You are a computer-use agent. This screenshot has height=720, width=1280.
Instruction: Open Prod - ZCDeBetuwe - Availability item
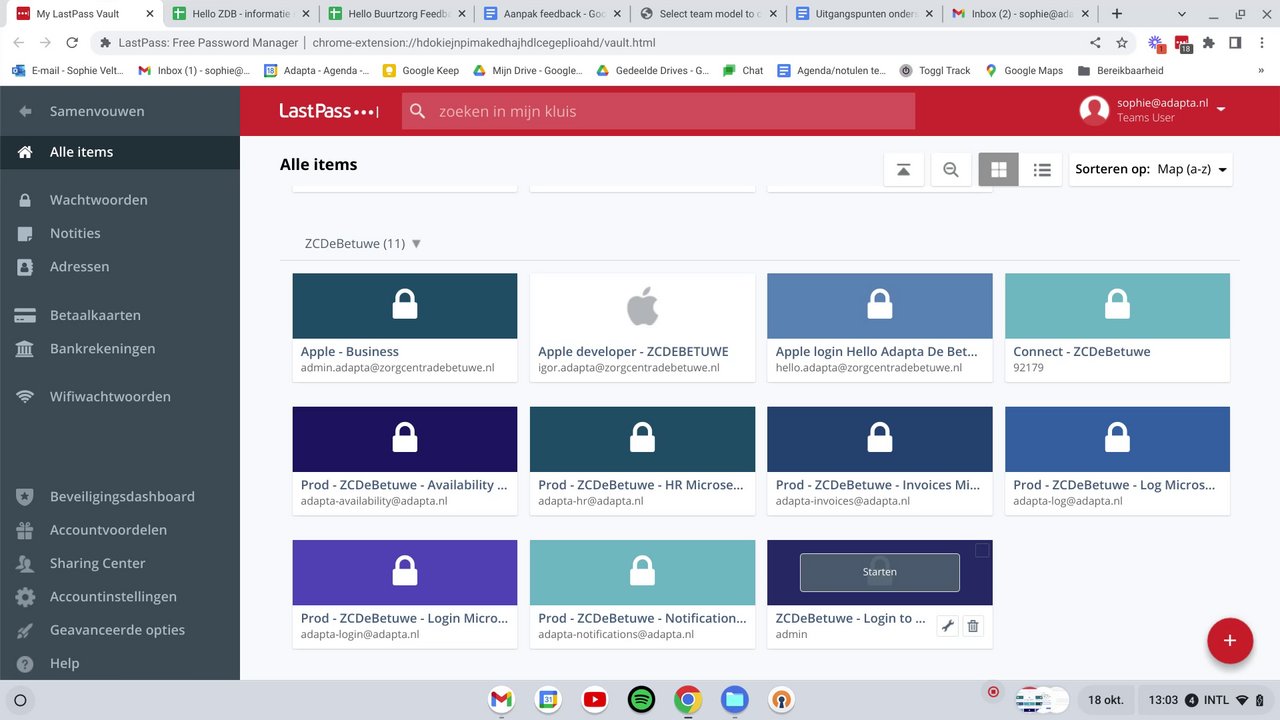click(x=405, y=461)
